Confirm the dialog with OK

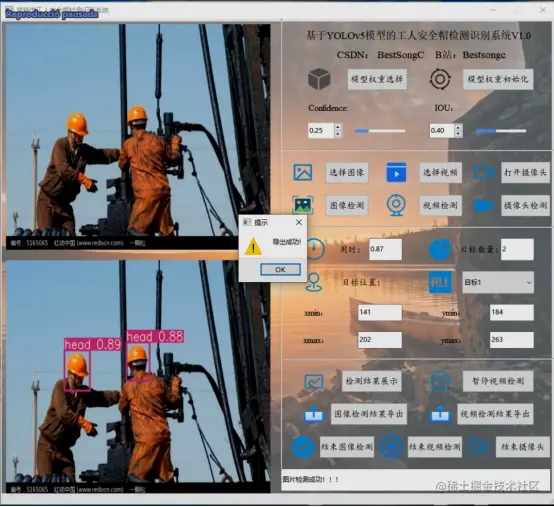[x=281, y=270]
